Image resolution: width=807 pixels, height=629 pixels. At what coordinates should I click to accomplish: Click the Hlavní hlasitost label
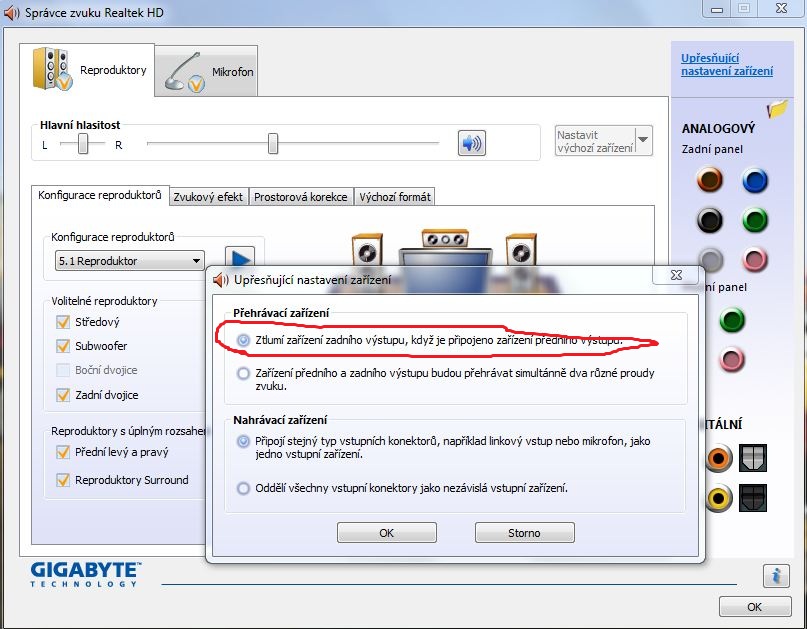pyautogui.click(x=80, y=125)
